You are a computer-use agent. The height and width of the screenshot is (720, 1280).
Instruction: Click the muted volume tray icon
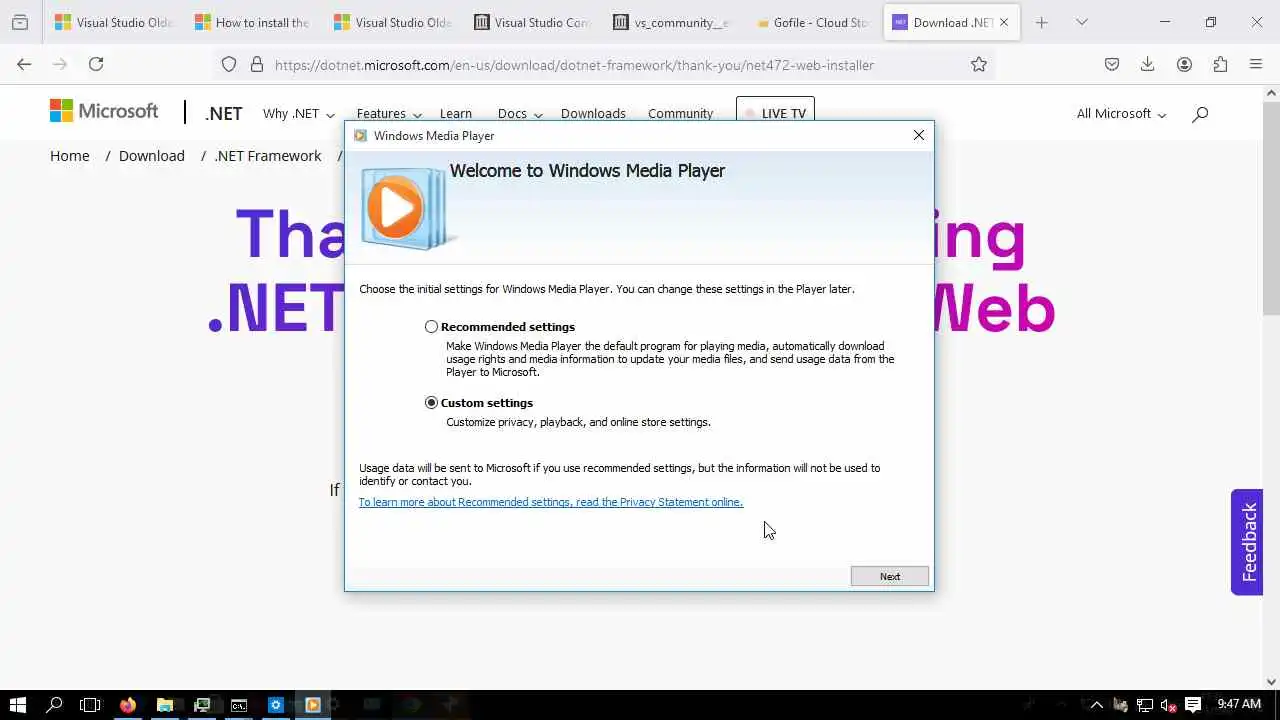[1168, 705]
